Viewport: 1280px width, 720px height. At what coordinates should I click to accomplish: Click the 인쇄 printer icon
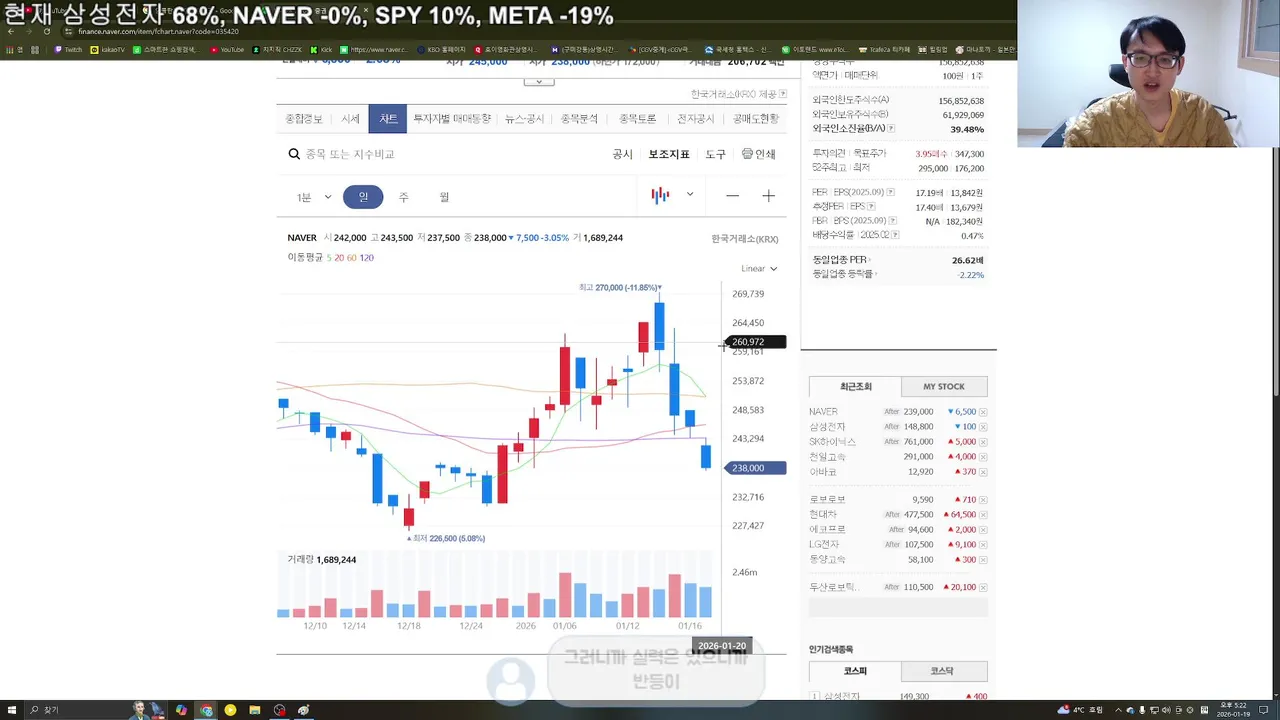[747, 154]
